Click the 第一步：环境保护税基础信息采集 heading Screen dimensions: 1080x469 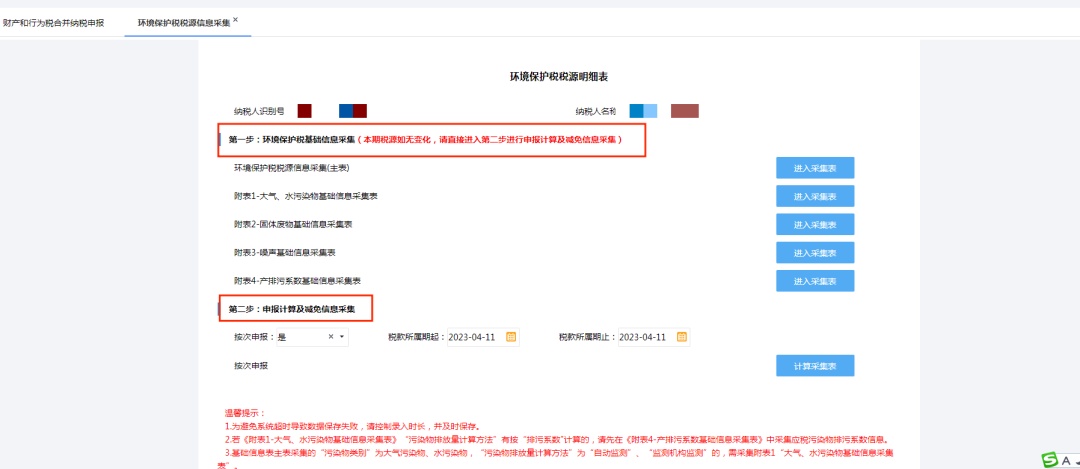[x=291, y=140]
